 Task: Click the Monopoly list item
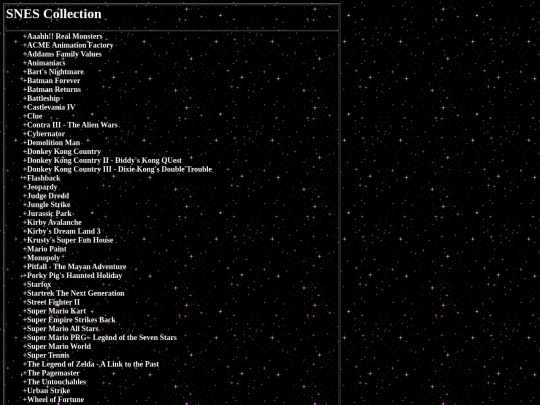[x=43, y=258]
